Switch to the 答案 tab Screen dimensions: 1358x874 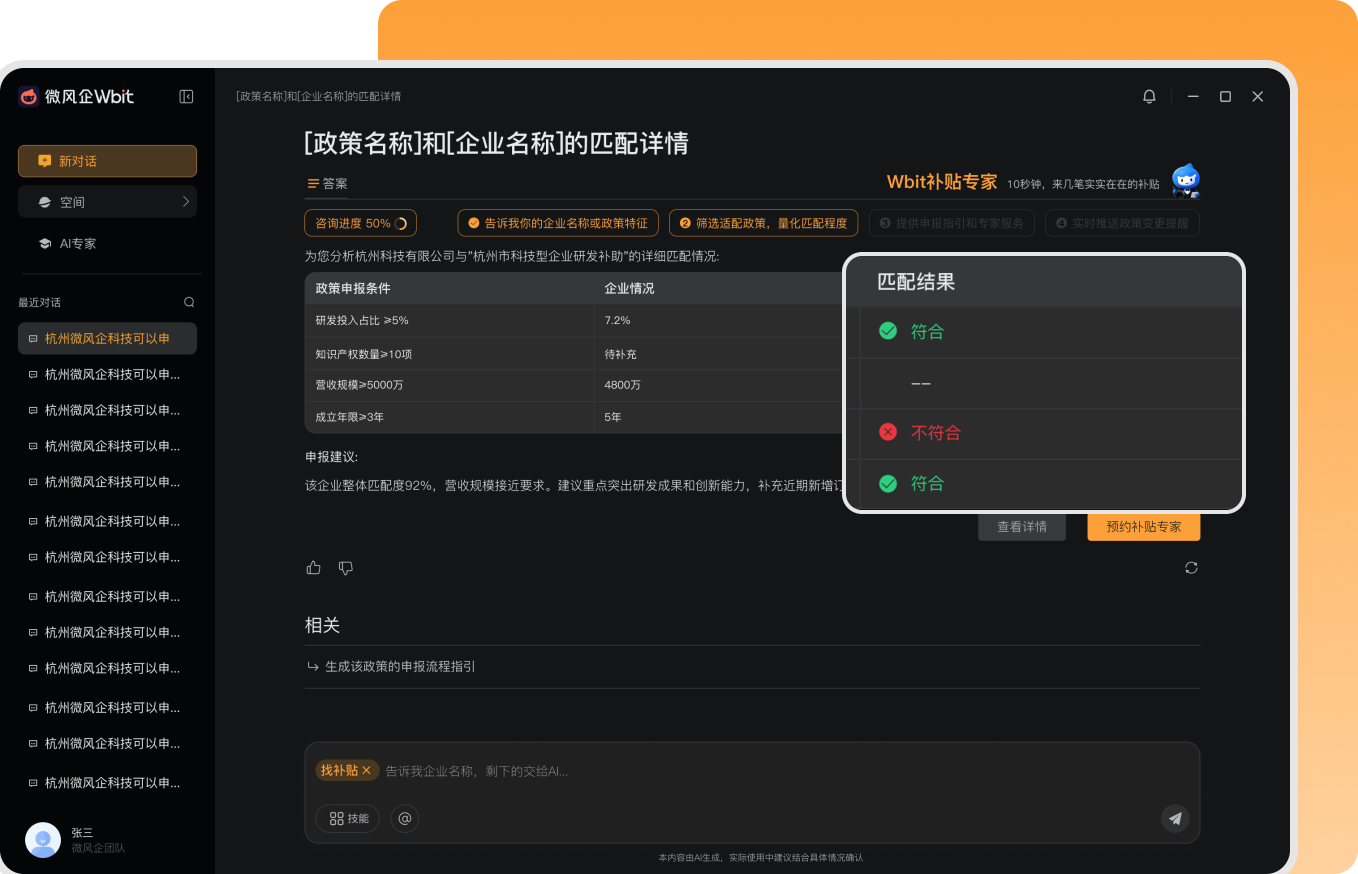click(328, 184)
